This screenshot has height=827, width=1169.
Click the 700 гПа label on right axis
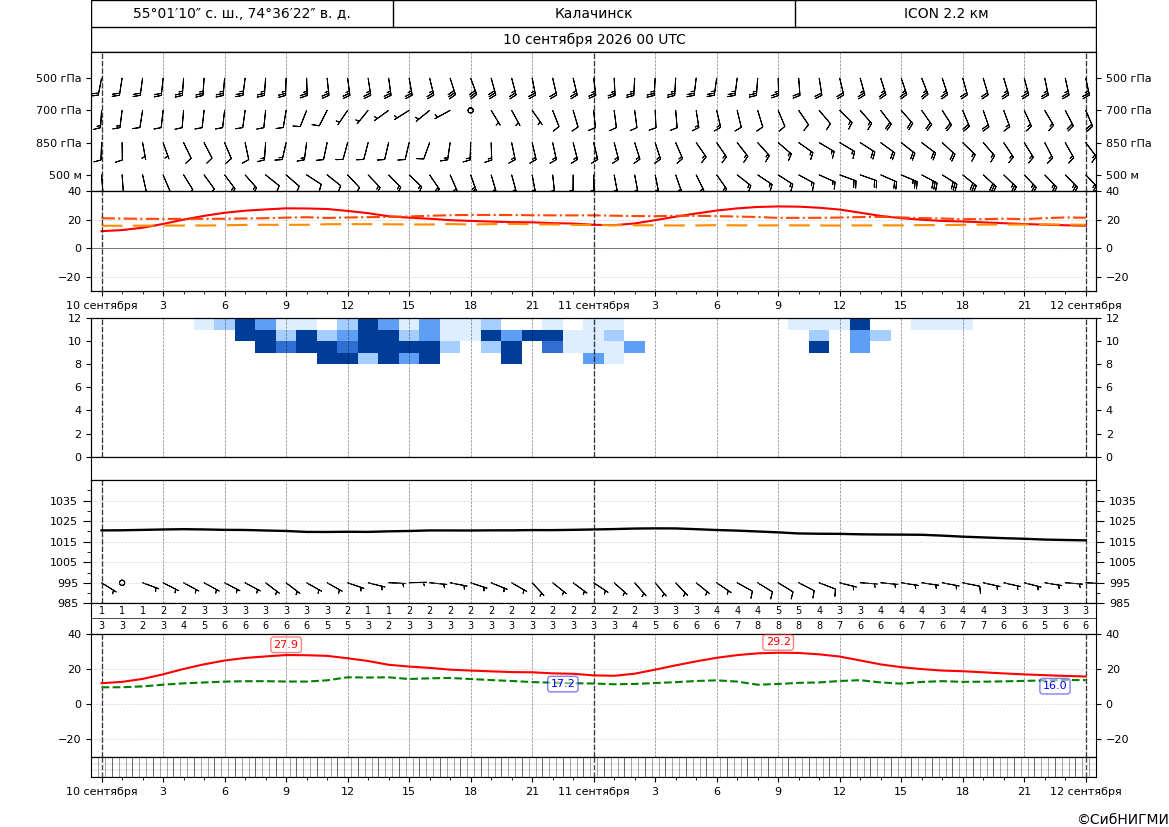(1128, 110)
